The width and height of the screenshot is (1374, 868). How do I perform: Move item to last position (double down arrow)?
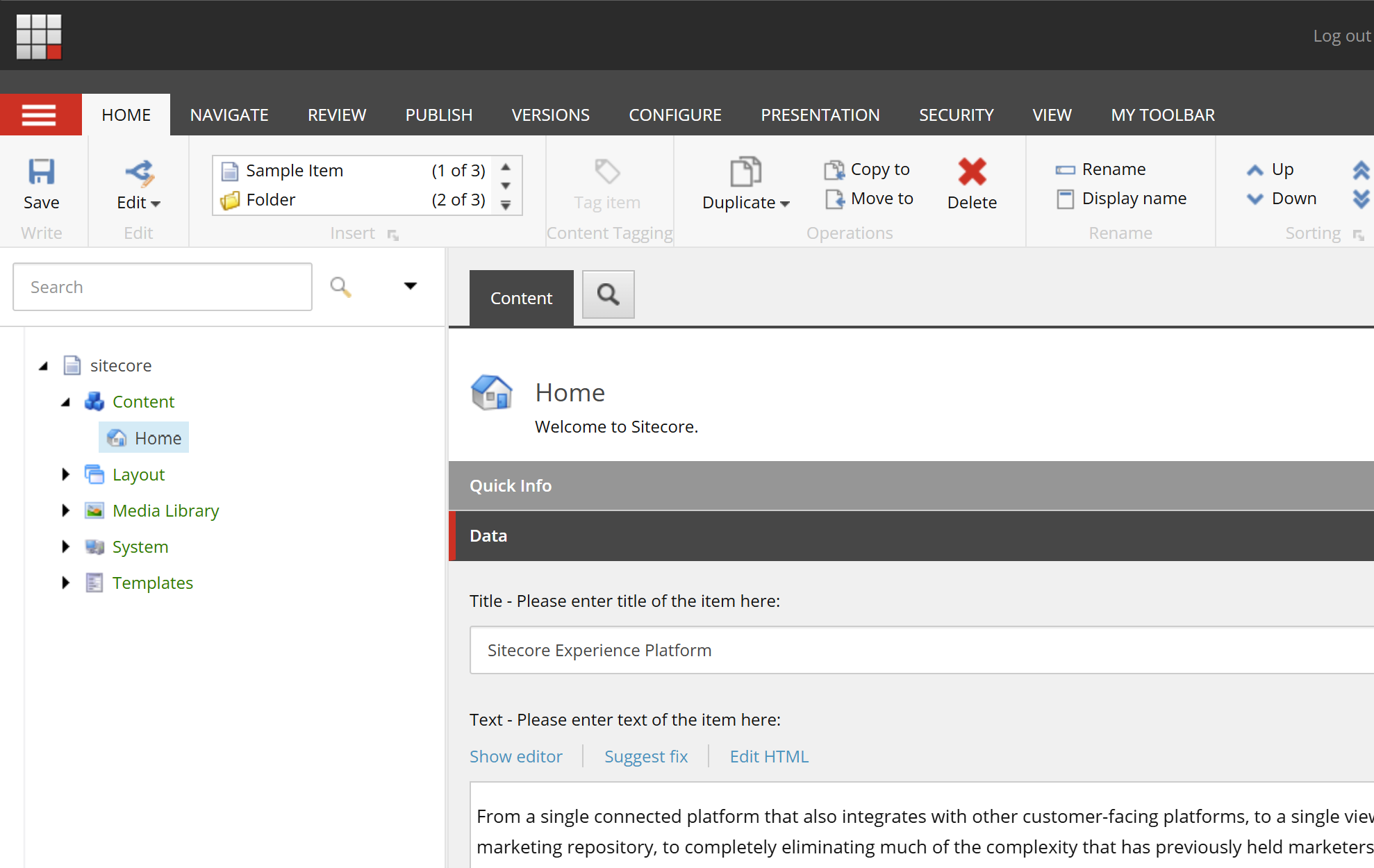[1361, 199]
